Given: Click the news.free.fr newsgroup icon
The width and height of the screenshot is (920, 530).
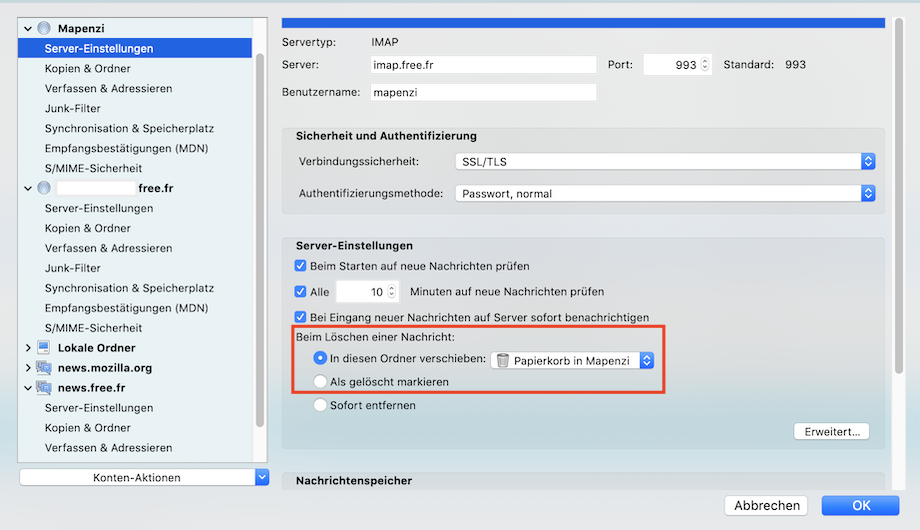Looking at the screenshot, I should click(44, 387).
